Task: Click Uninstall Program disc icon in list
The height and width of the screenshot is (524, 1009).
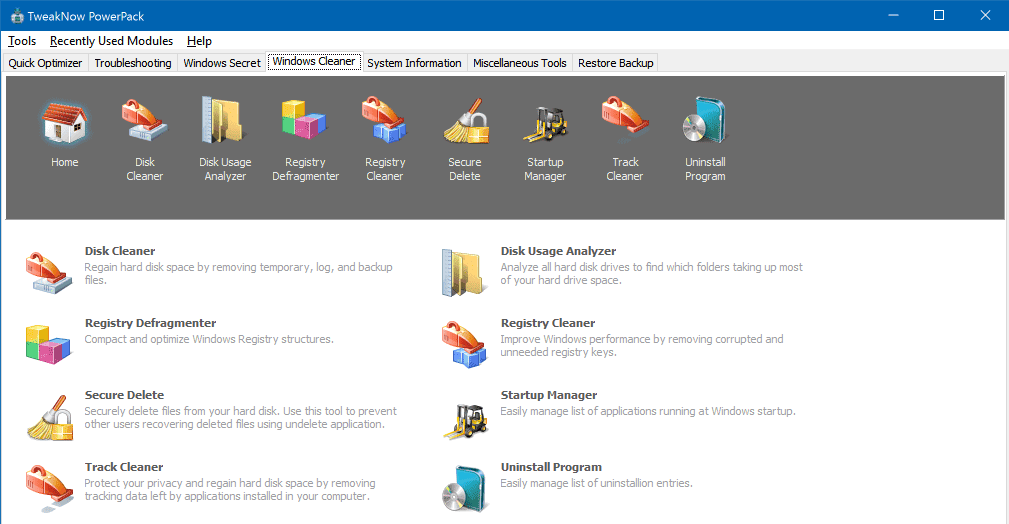Action: (465, 489)
